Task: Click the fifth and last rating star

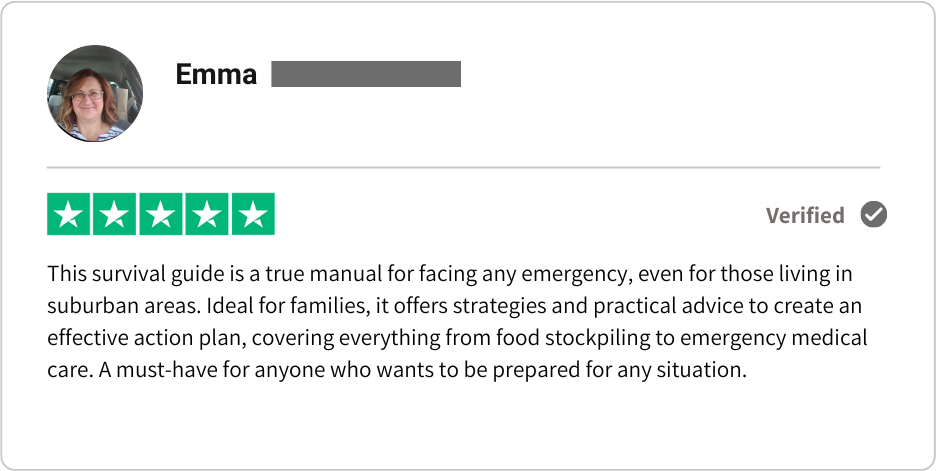Action: (253, 215)
